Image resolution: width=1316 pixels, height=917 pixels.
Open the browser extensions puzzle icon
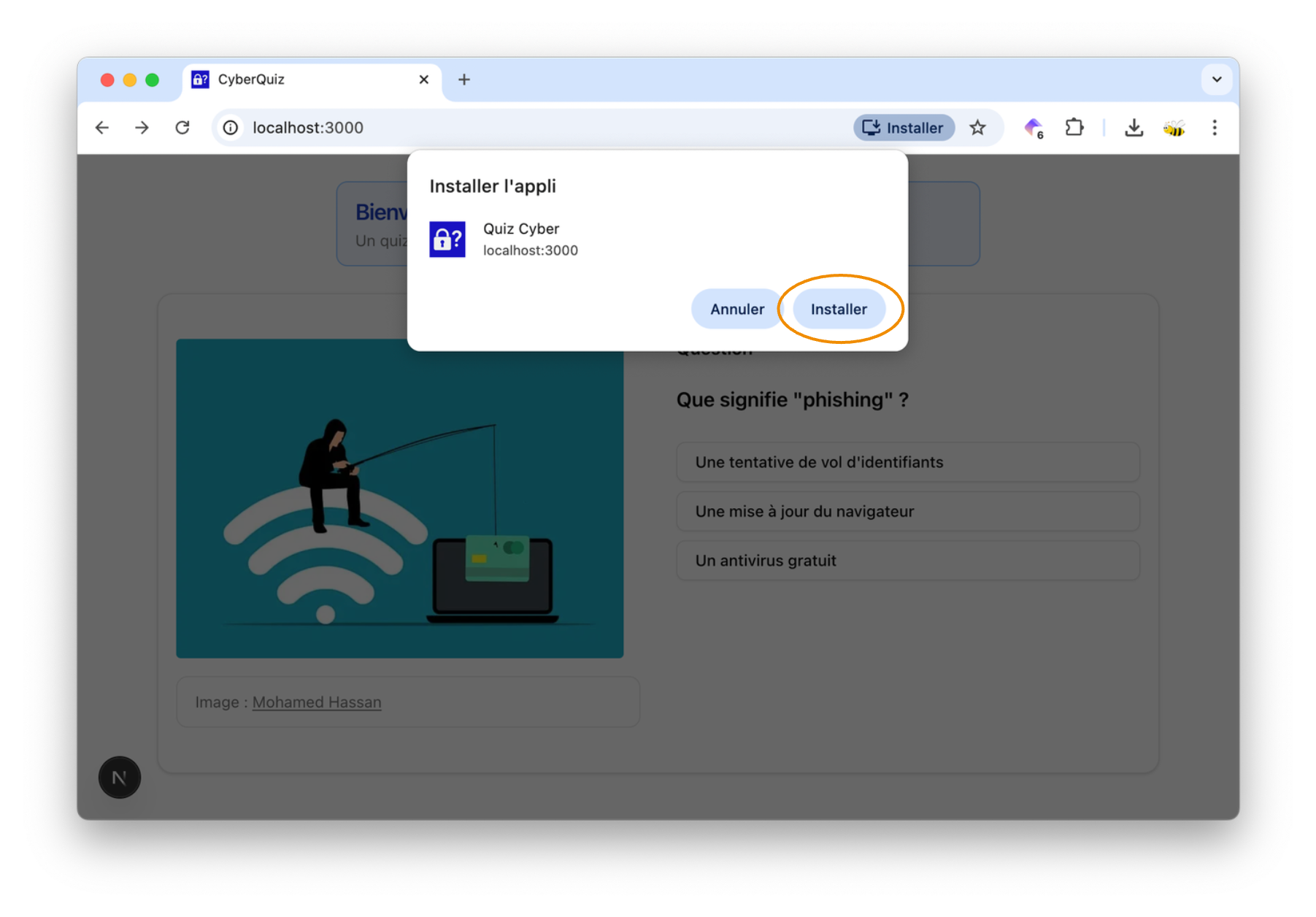1074,128
